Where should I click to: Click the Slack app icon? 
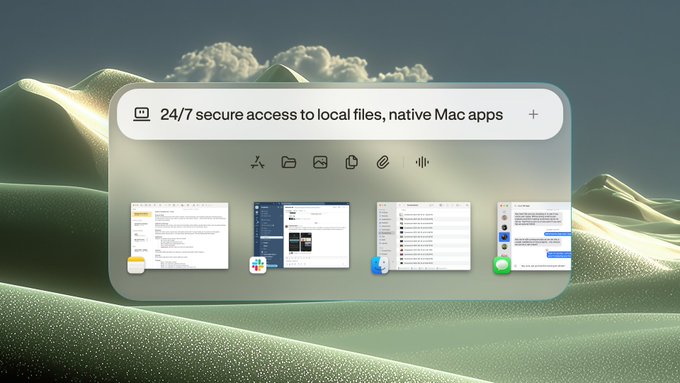(x=258, y=265)
